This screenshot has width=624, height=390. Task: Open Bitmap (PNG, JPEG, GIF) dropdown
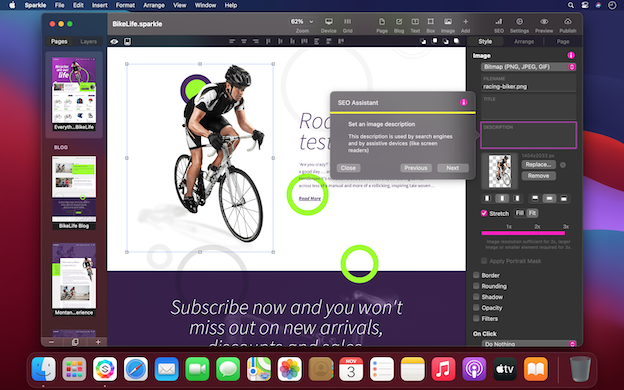pos(528,67)
